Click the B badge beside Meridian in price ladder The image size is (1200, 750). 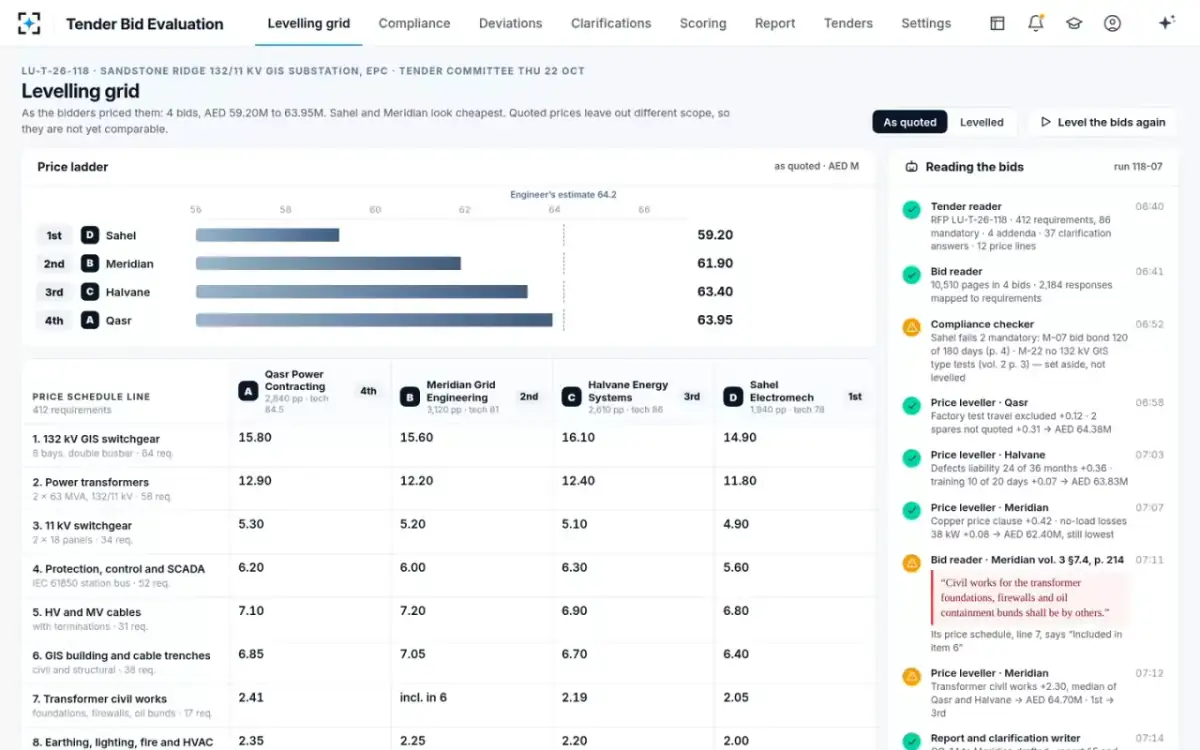pyautogui.click(x=90, y=264)
